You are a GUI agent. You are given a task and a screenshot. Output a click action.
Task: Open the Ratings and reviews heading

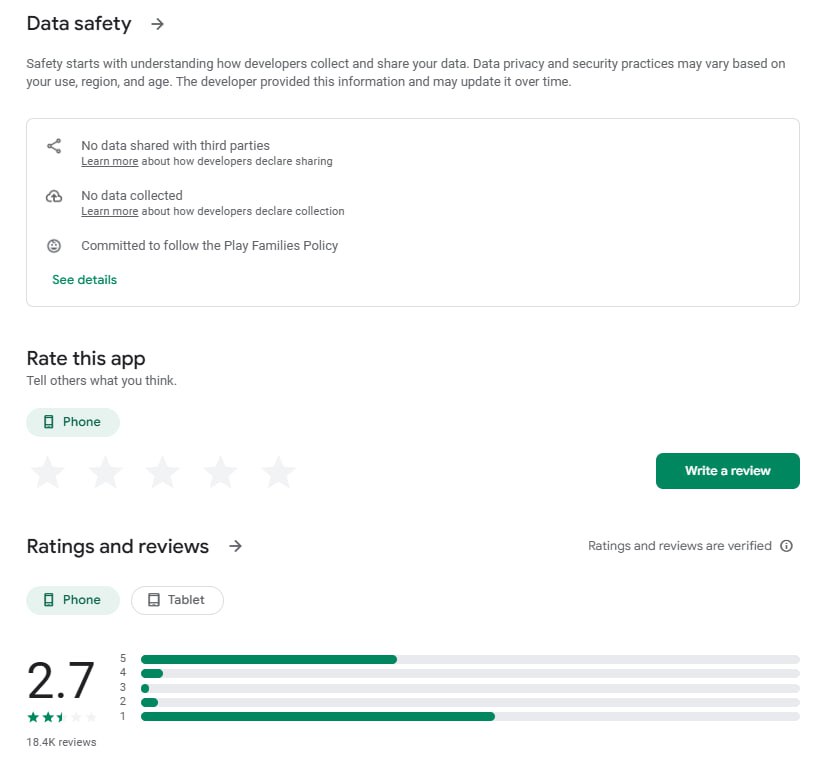pyautogui.click(x=117, y=546)
